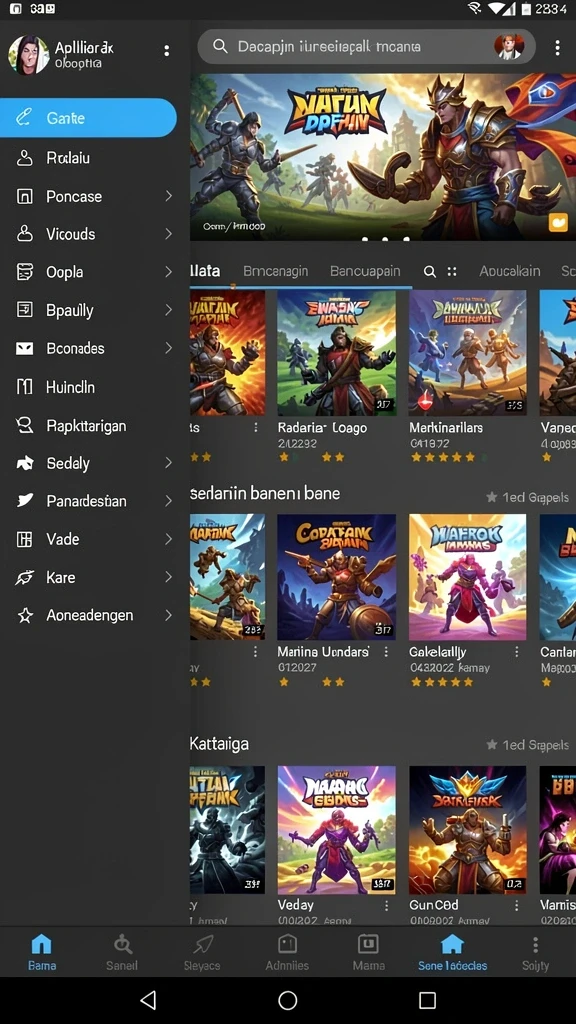
Task: Click the Rapkttarigan chat icon
Action: coord(24,426)
